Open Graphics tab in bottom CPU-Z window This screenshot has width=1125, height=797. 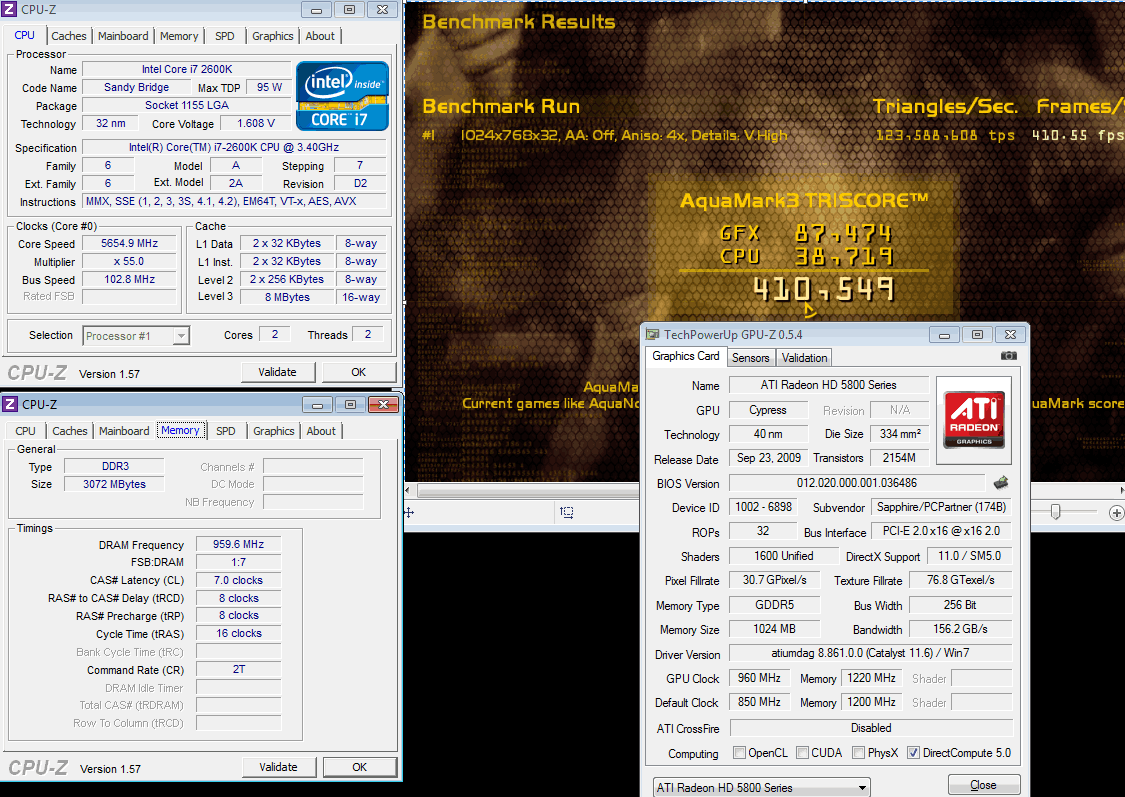tap(273, 431)
